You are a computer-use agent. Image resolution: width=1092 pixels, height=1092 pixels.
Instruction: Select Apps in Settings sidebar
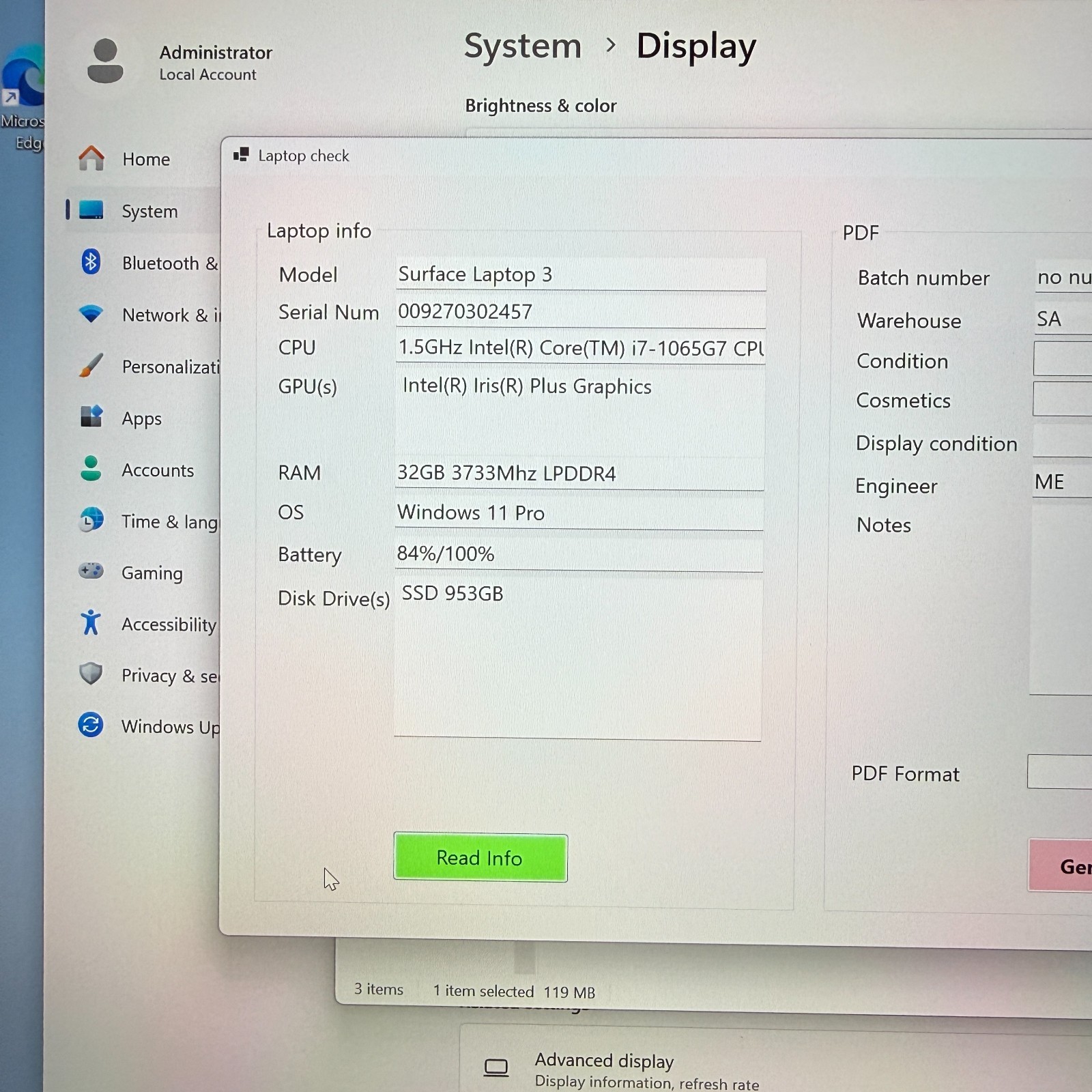pyautogui.click(x=142, y=418)
